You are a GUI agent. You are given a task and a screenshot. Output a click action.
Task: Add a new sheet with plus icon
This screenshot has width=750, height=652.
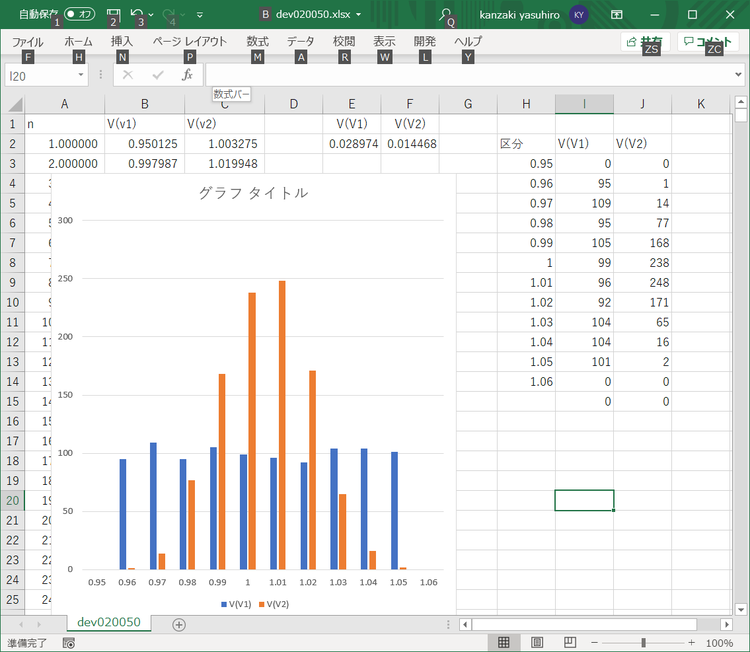[179, 624]
